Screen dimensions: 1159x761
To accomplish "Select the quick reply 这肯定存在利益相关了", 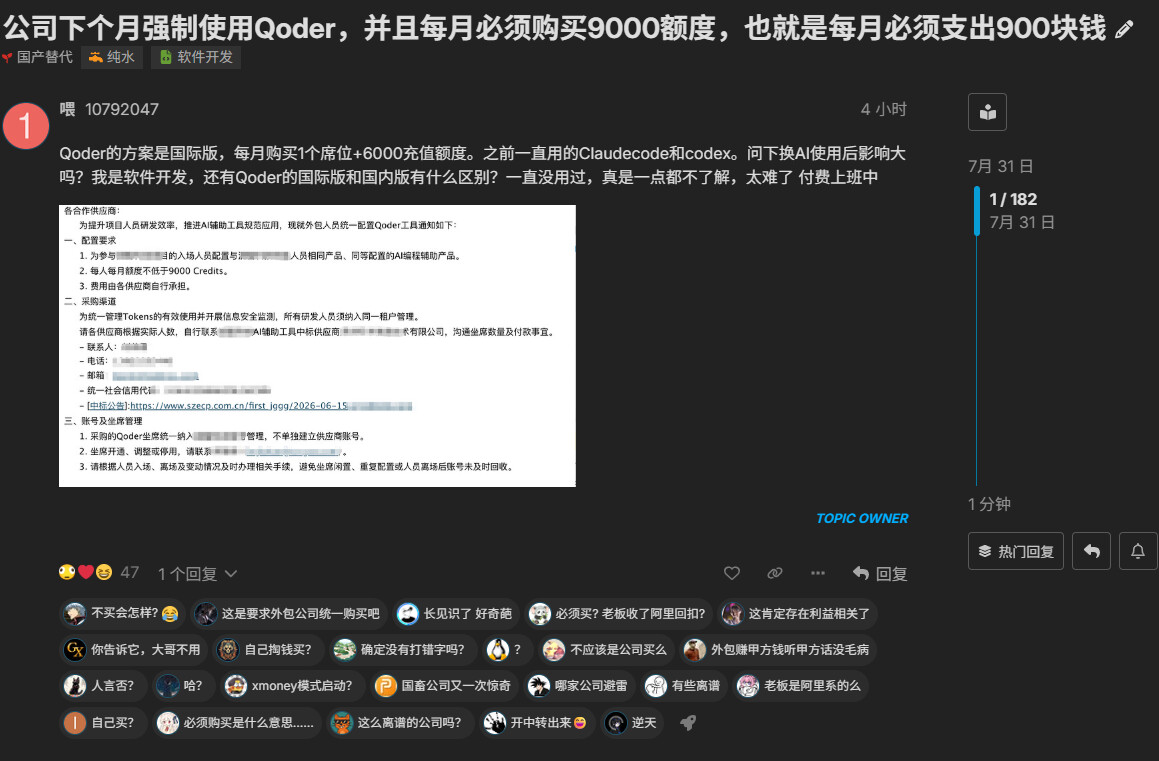I will (x=798, y=613).
